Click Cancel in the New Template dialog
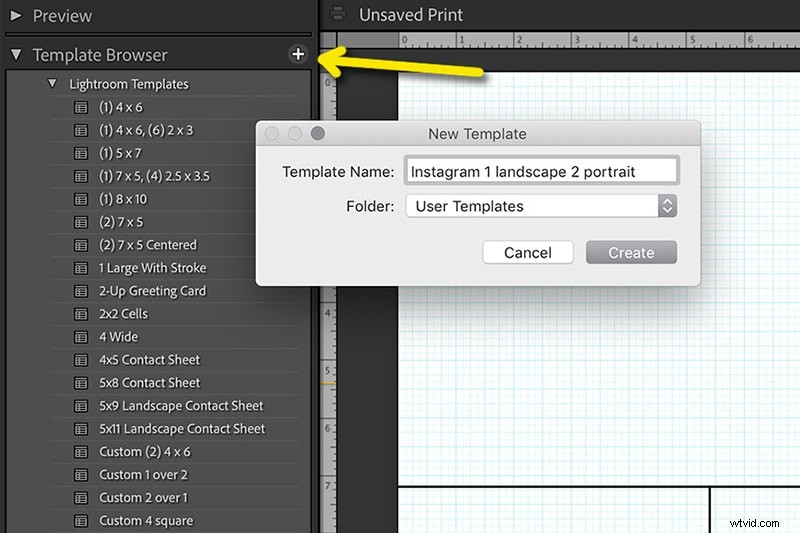800x533 pixels. pyautogui.click(x=528, y=252)
